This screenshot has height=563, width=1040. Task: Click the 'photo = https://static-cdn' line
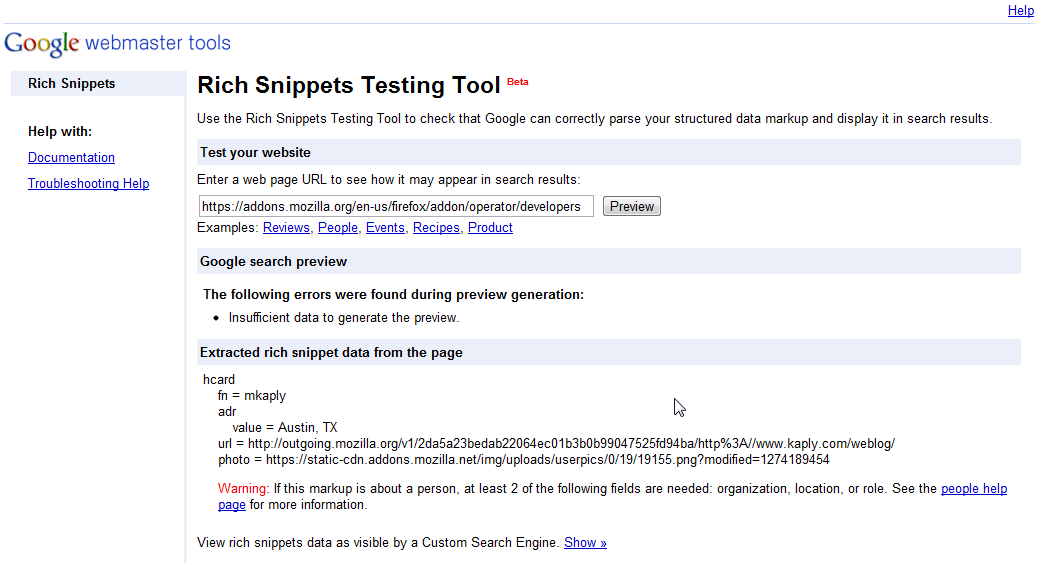pyautogui.click(x=523, y=460)
